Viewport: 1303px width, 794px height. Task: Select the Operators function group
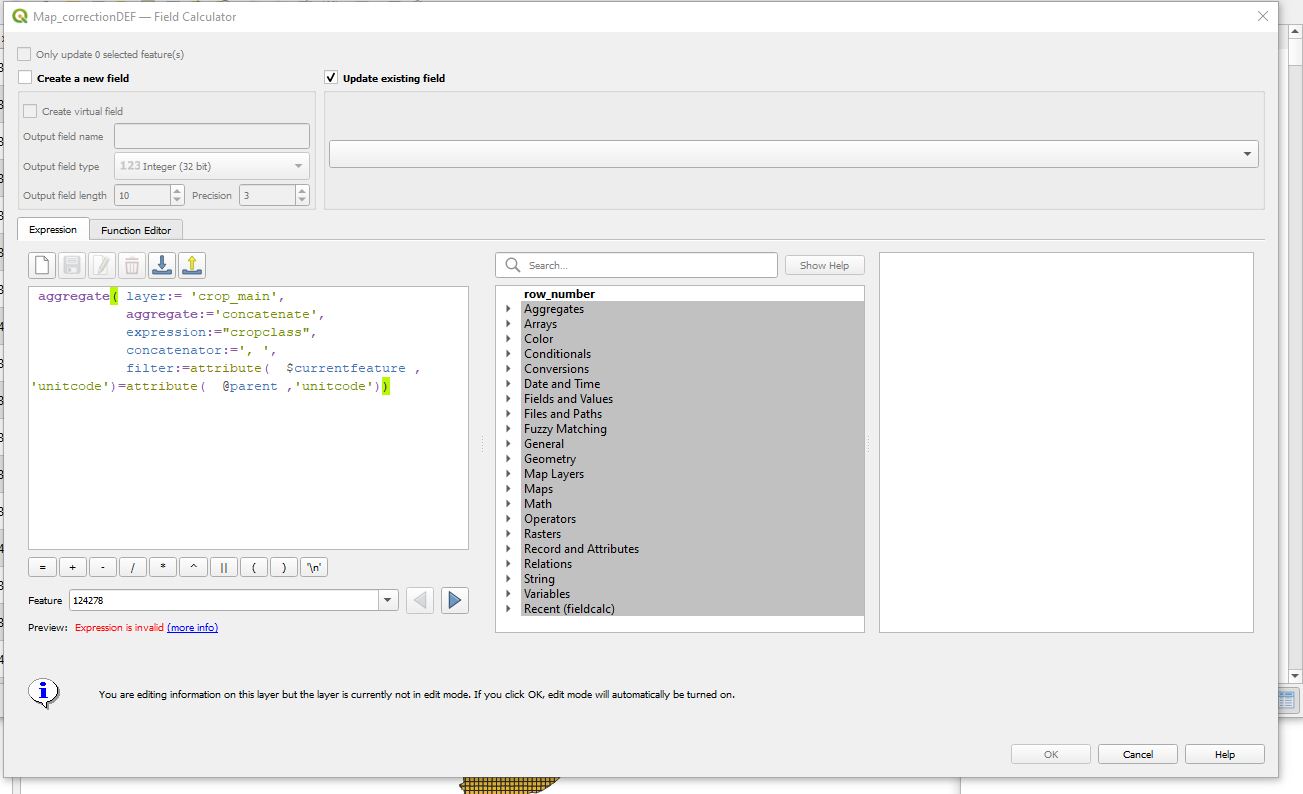pyautogui.click(x=550, y=519)
